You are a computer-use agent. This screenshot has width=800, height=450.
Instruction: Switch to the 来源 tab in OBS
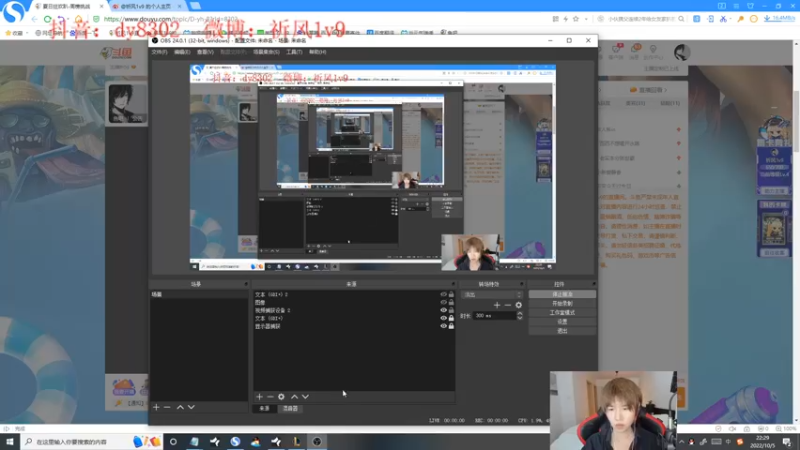pyautogui.click(x=264, y=409)
